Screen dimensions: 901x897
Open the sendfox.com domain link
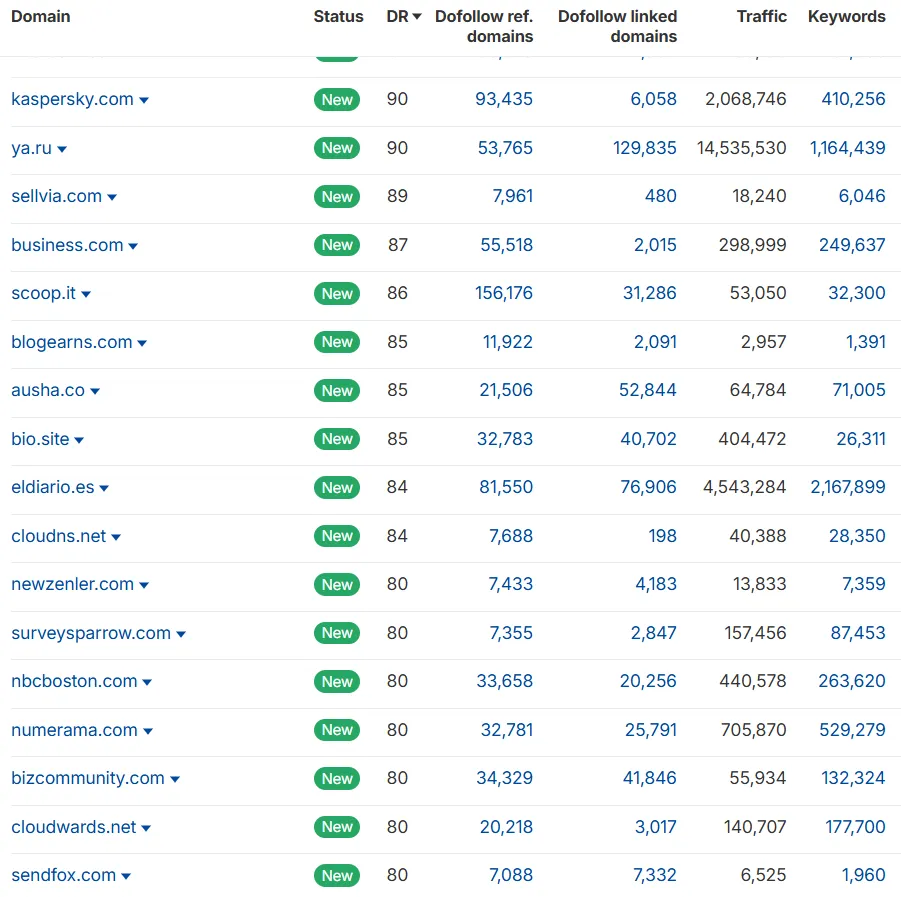tap(64, 876)
